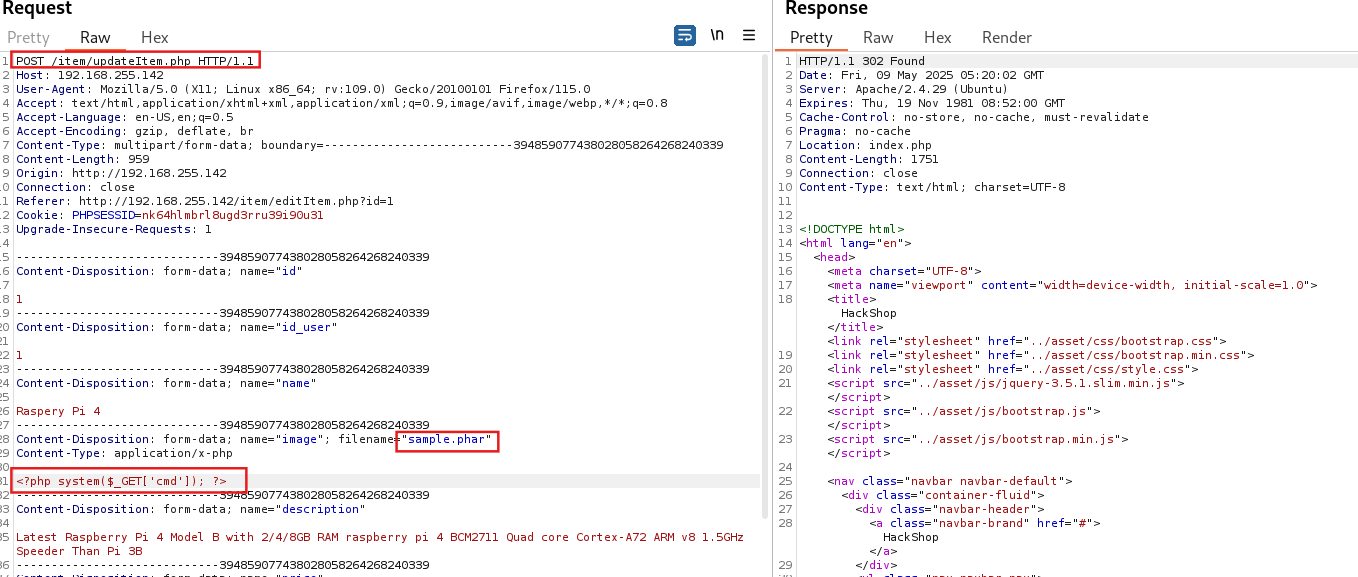Click Connection: close in the Response pane
Viewport: 1358px width, 577px height.
(x=858, y=173)
